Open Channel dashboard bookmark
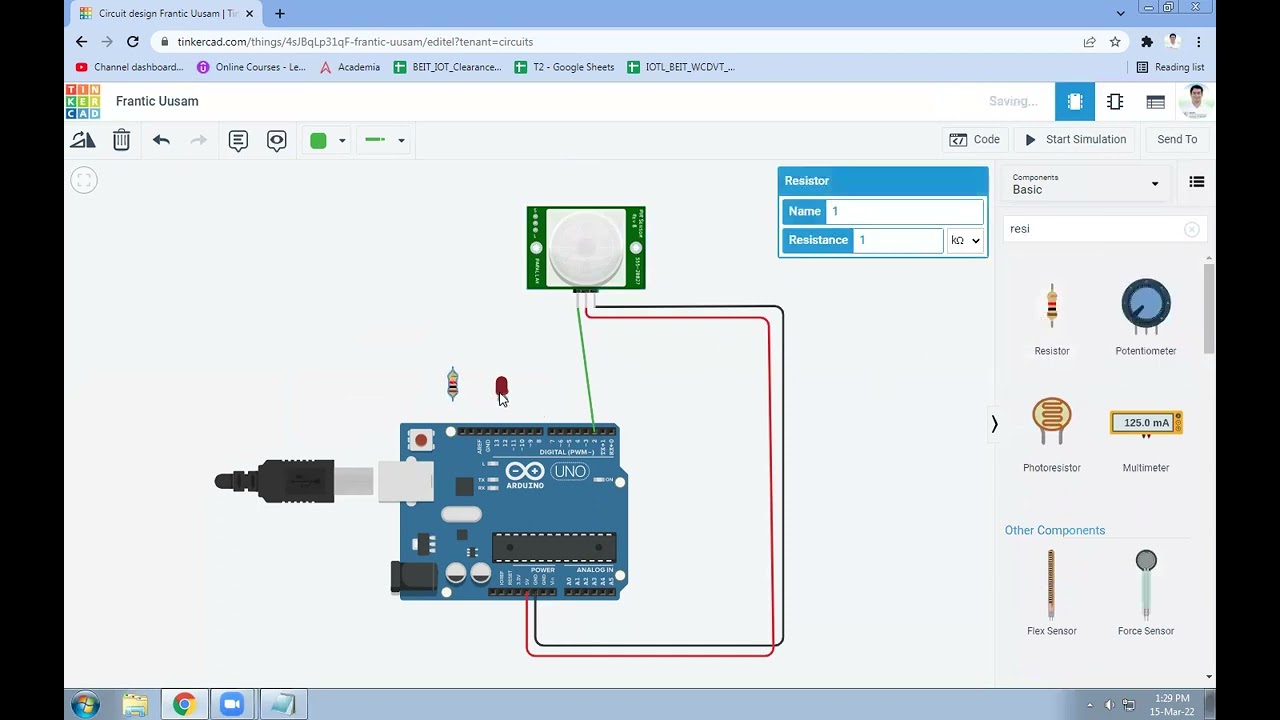The image size is (1280, 720). pos(129,67)
